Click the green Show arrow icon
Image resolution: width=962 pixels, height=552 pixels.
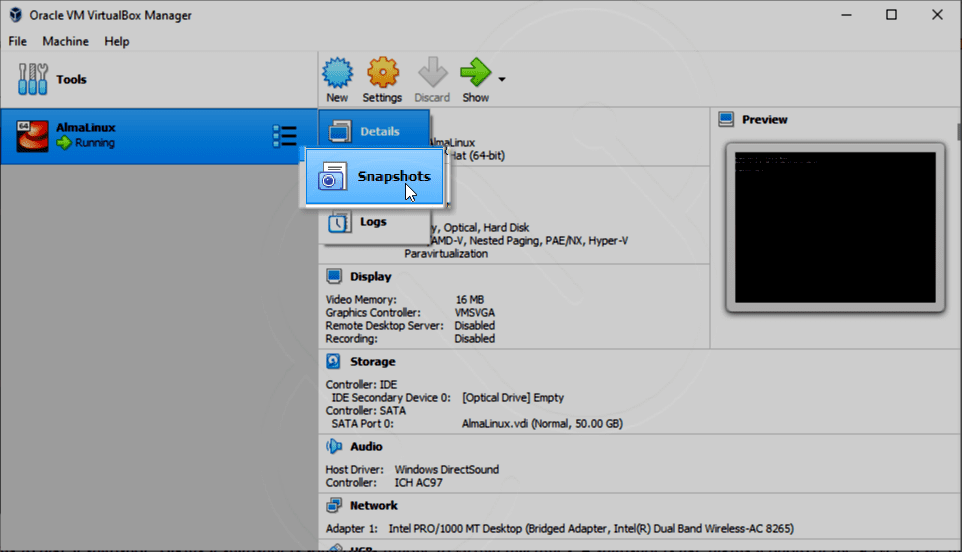coord(475,73)
